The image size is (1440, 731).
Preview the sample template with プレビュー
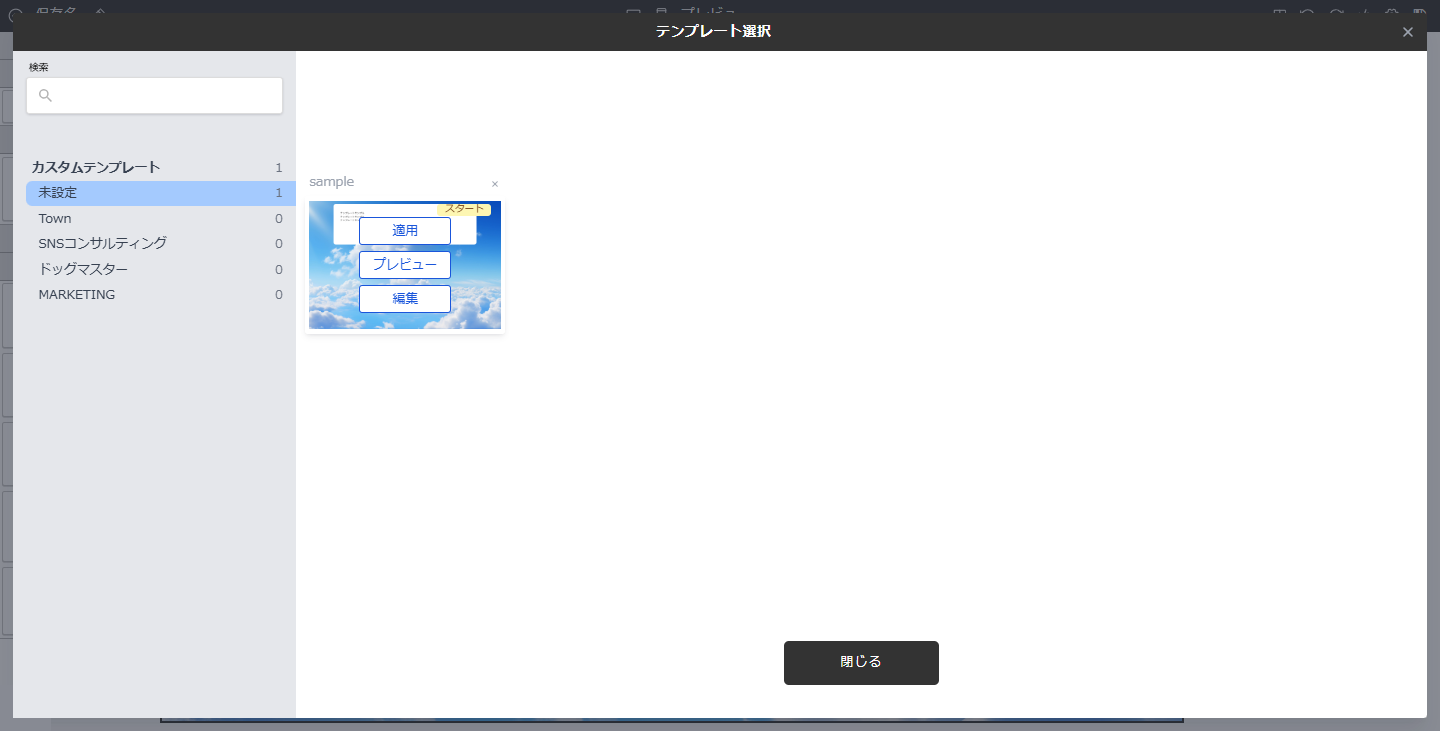(x=404, y=264)
